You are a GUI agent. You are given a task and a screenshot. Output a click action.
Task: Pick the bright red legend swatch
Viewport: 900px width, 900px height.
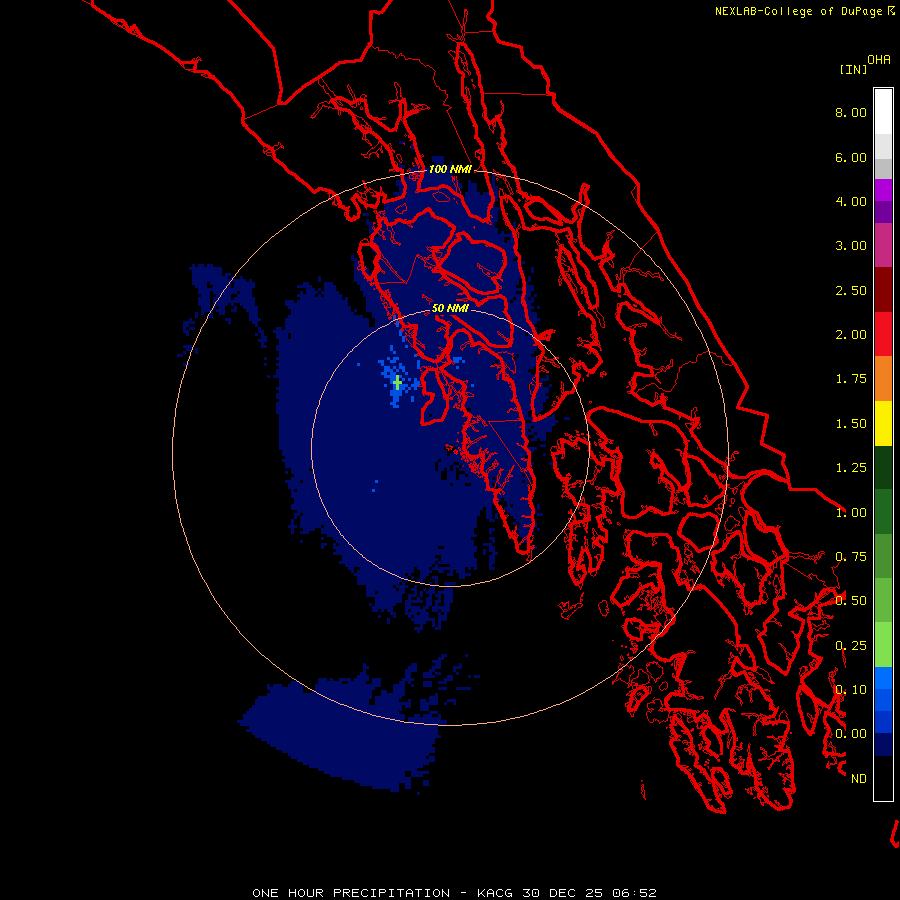tap(883, 334)
